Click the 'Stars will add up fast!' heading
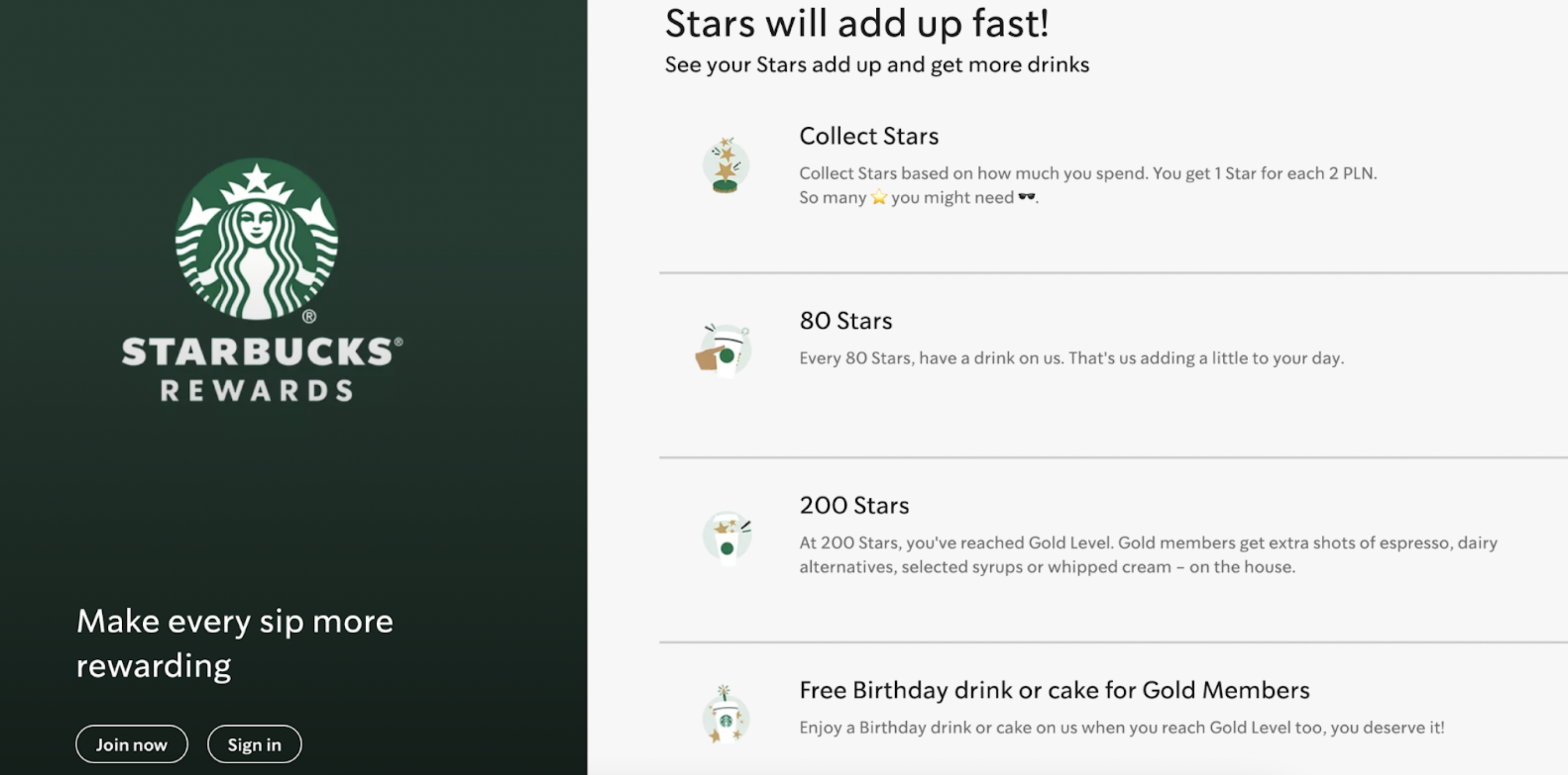Image resolution: width=1568 pixels, height=775 pixels. coord(857,24)
